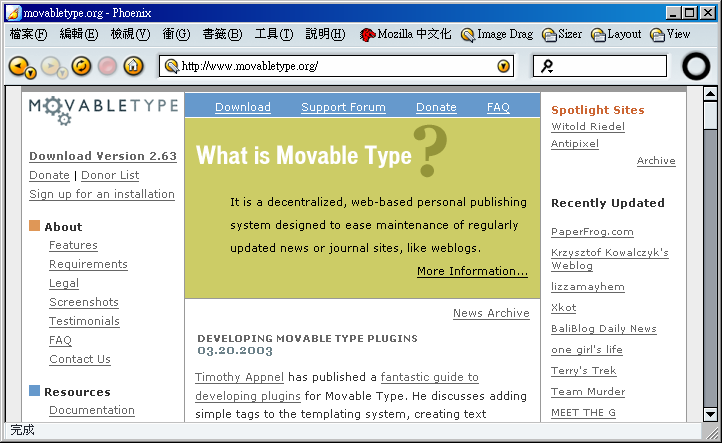Click Donate in the blue nav bar
Viewport: 722px width, 443px height.
pos(436,107)
